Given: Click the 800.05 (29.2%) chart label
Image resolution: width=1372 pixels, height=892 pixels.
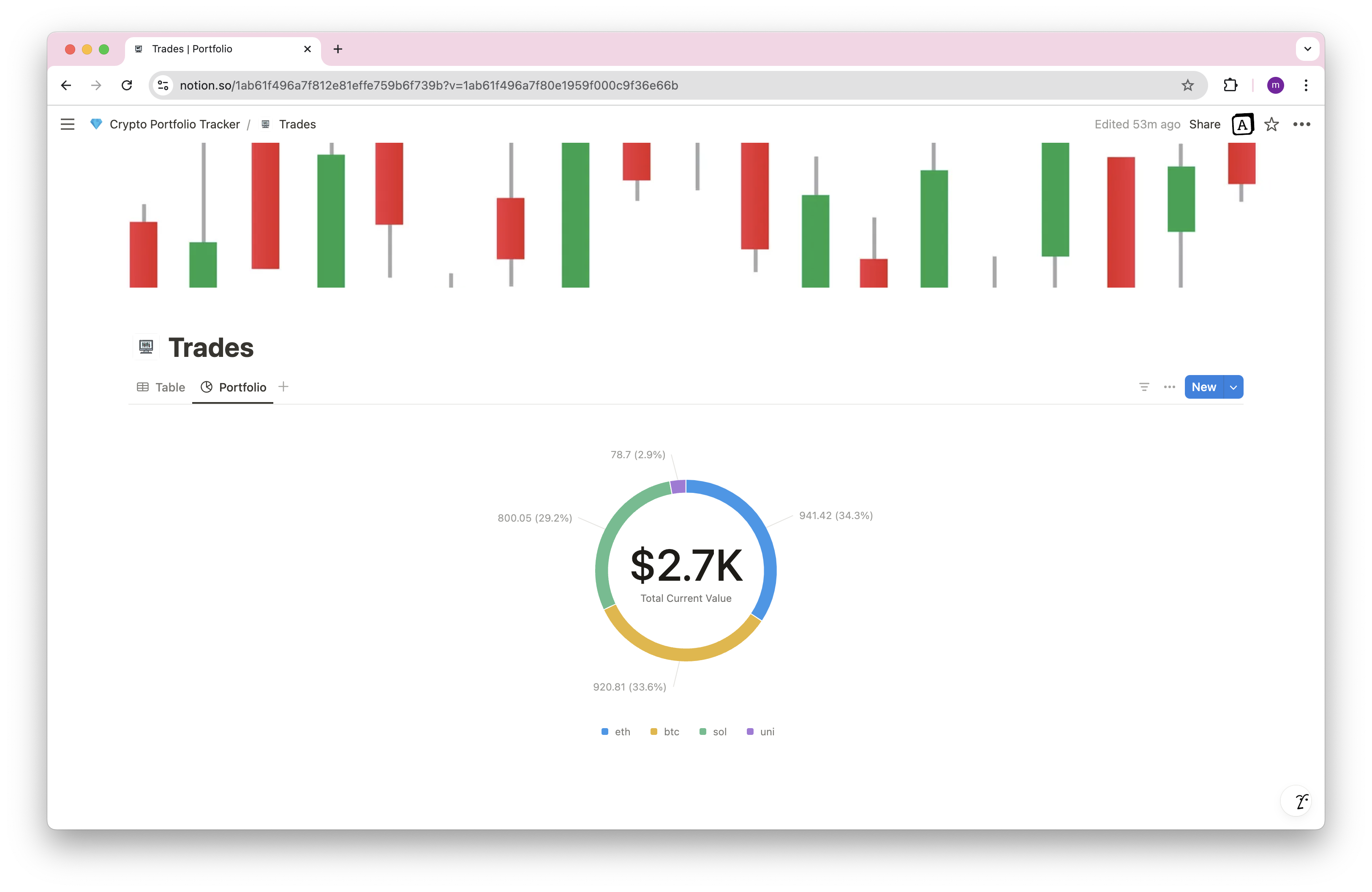Looking at the screenshot, I should 534,518.
